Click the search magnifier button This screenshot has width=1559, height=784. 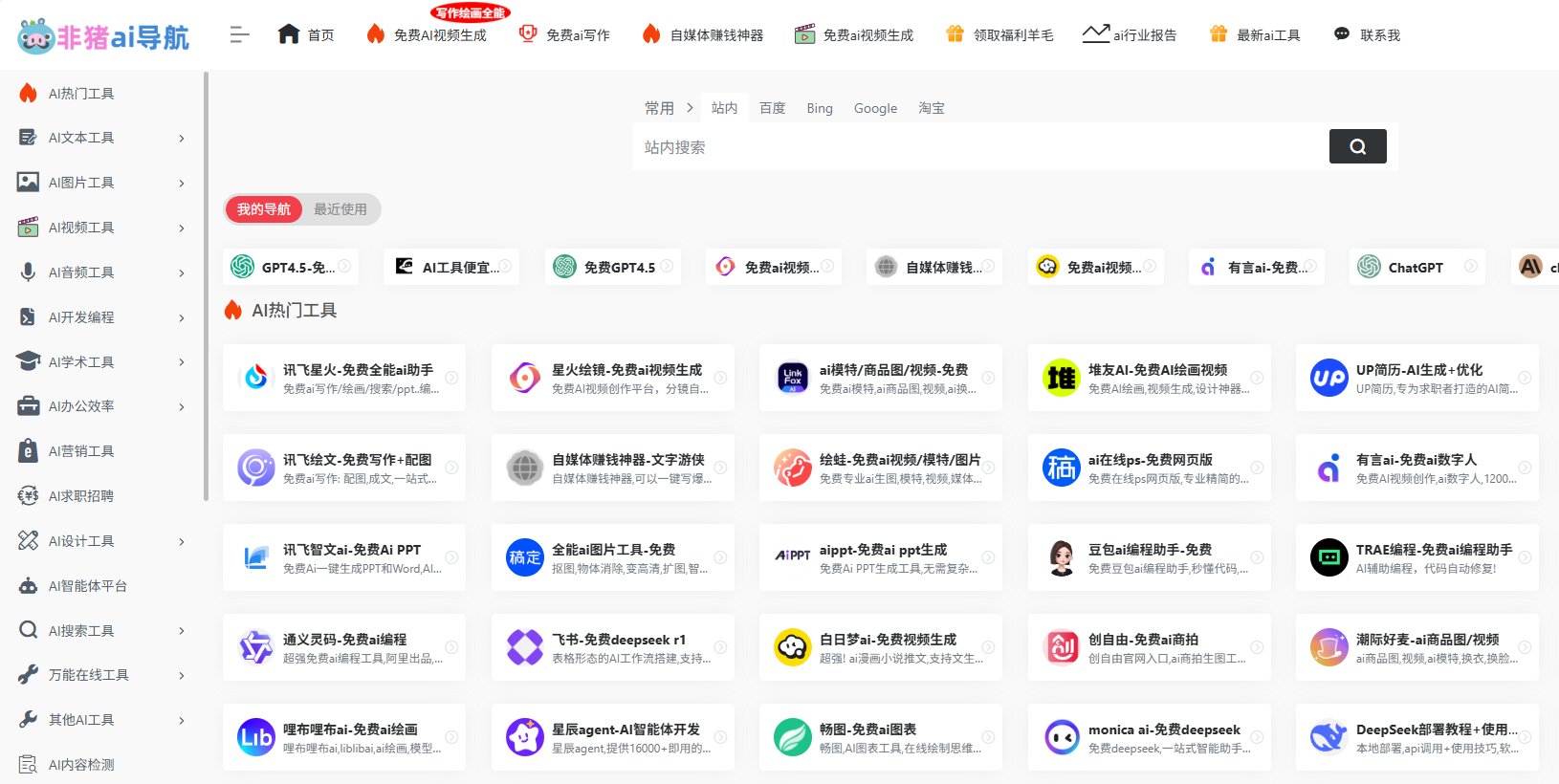click(1357, 146)
